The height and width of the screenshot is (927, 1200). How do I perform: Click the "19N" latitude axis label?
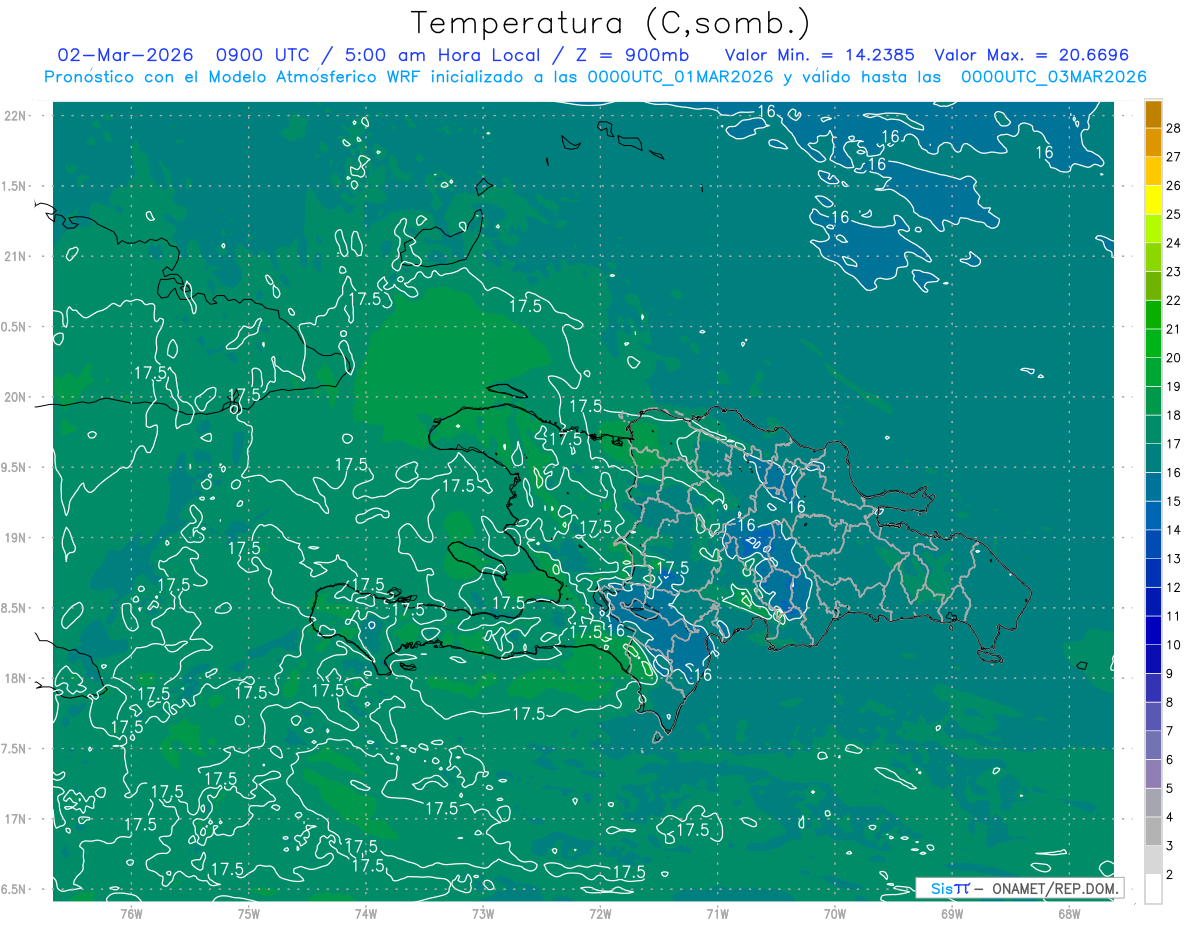pos(16,538)
